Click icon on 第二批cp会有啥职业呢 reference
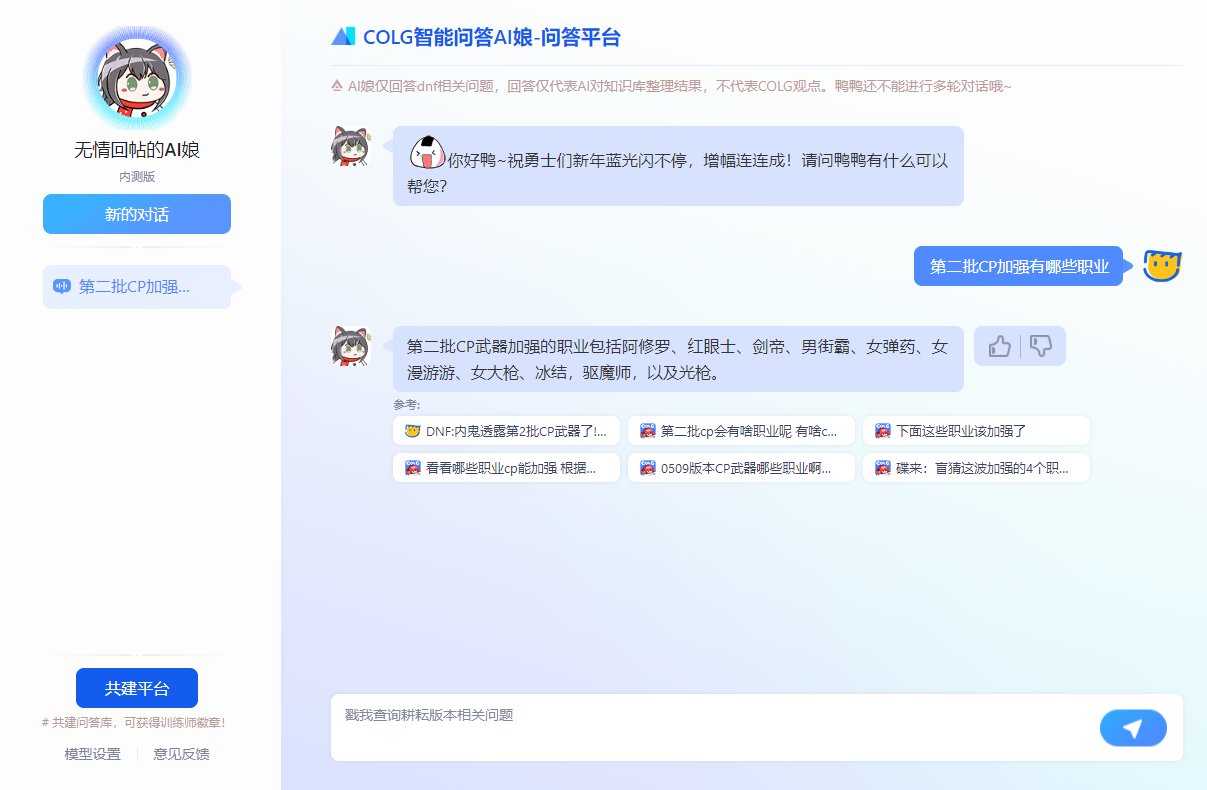This screenshot has width=1207, height=790. 647,431
